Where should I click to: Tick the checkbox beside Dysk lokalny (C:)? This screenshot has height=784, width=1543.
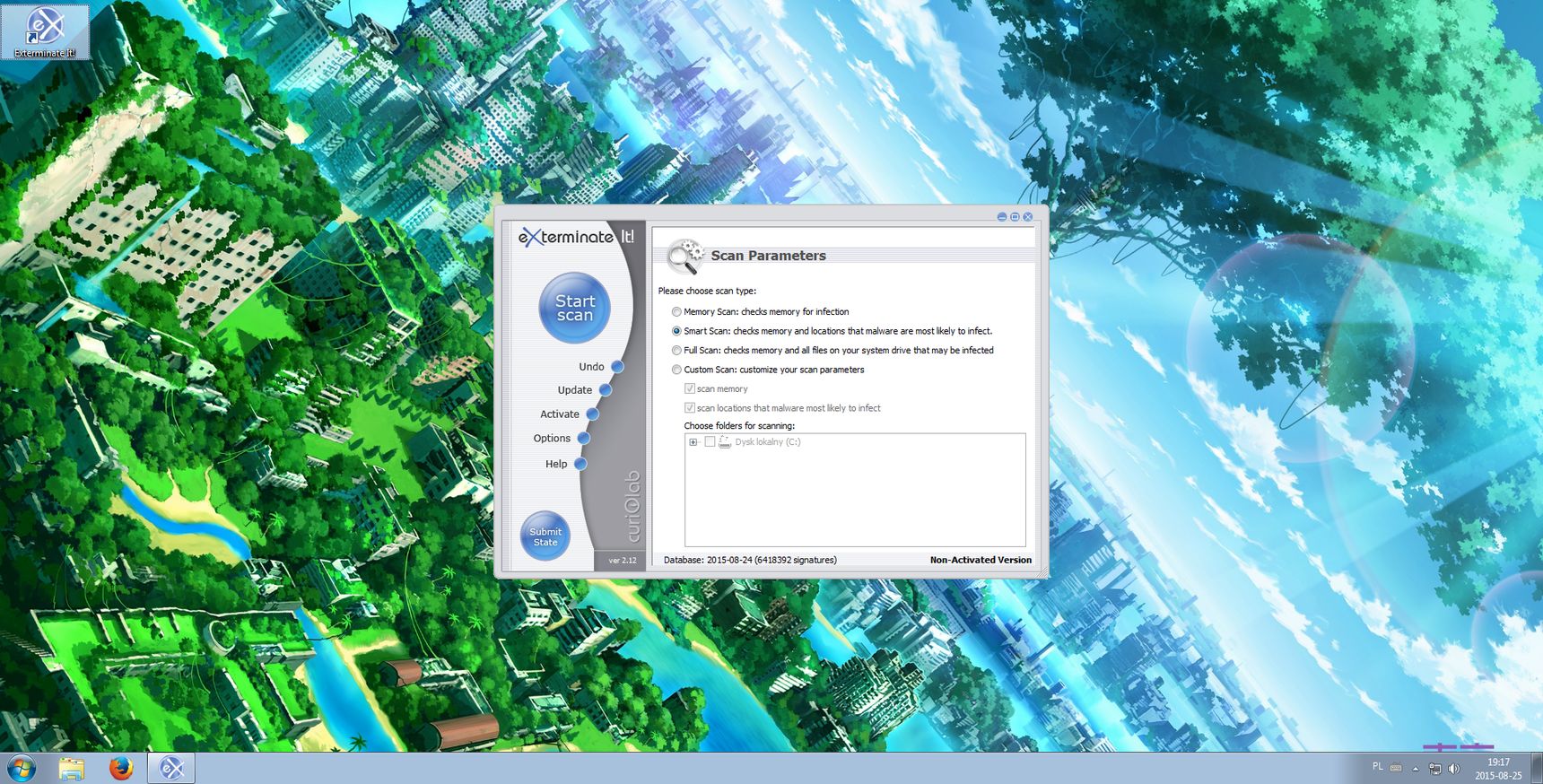(x=710, y=441)
